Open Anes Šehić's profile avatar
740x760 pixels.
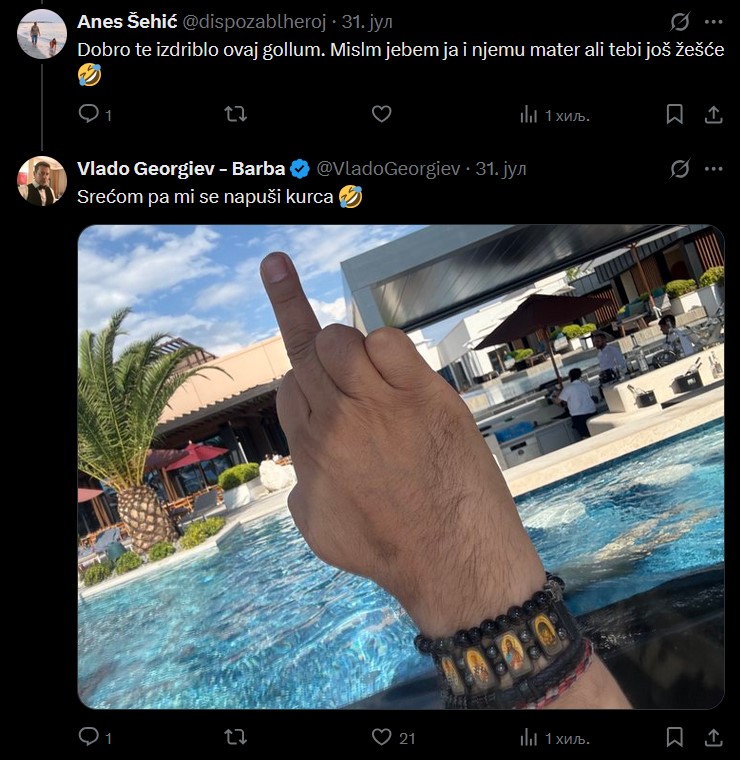pos(42,34)
